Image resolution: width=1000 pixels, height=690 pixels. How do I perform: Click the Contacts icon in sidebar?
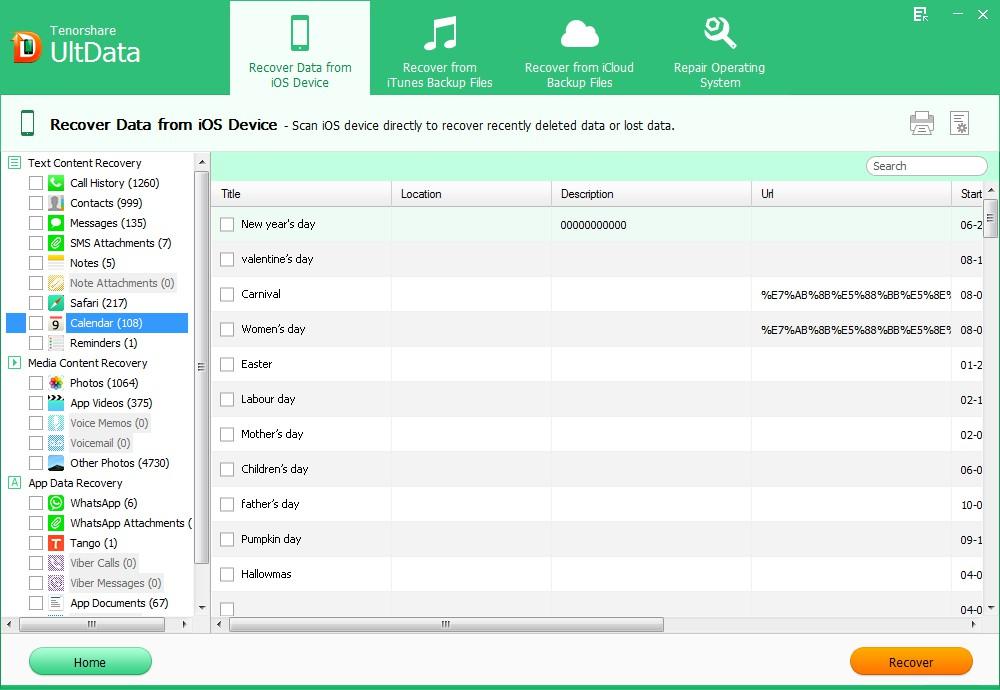[x=56, y=203]
